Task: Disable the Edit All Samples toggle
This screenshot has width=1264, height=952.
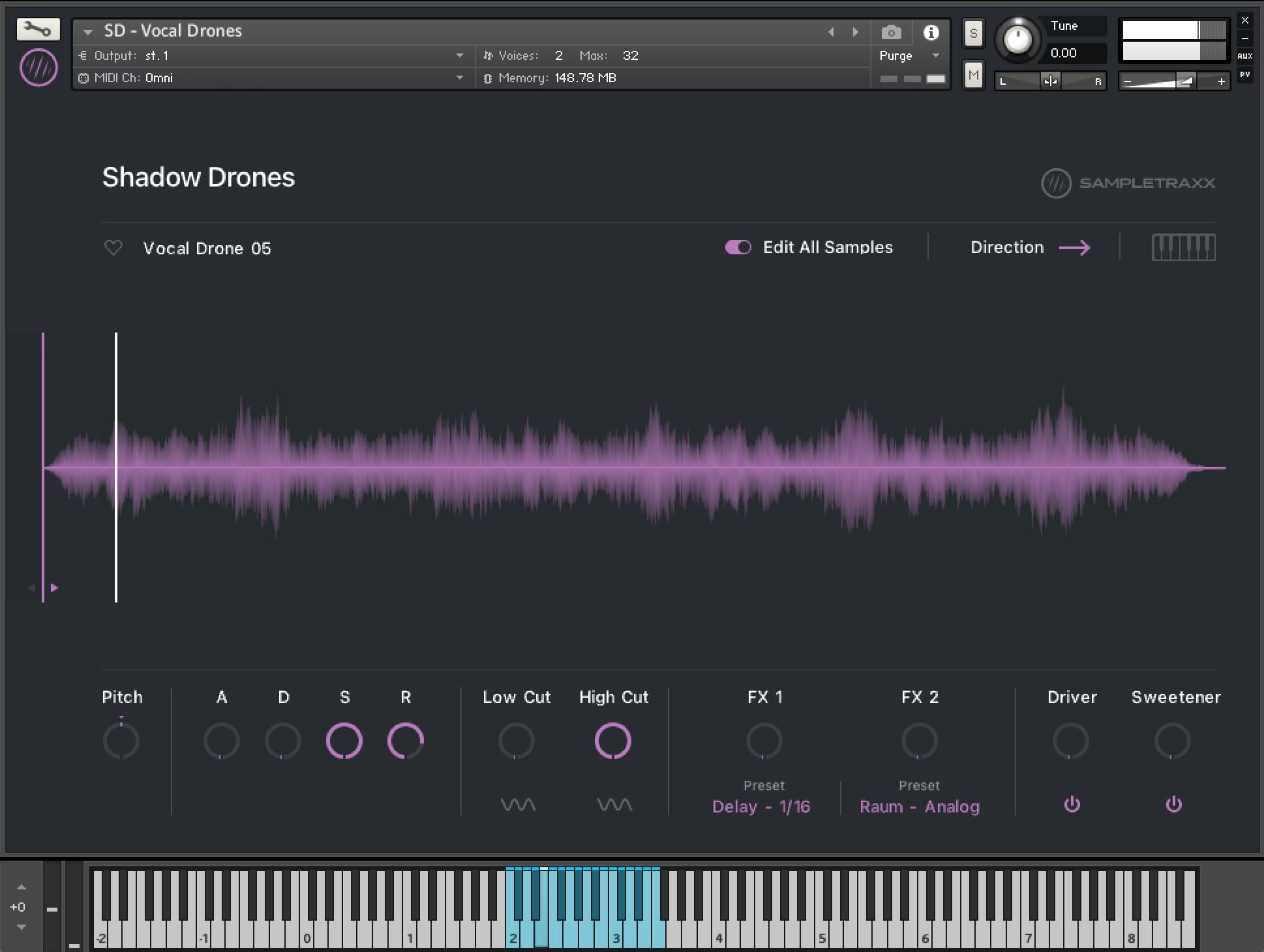Action: [x=738, y=247]
